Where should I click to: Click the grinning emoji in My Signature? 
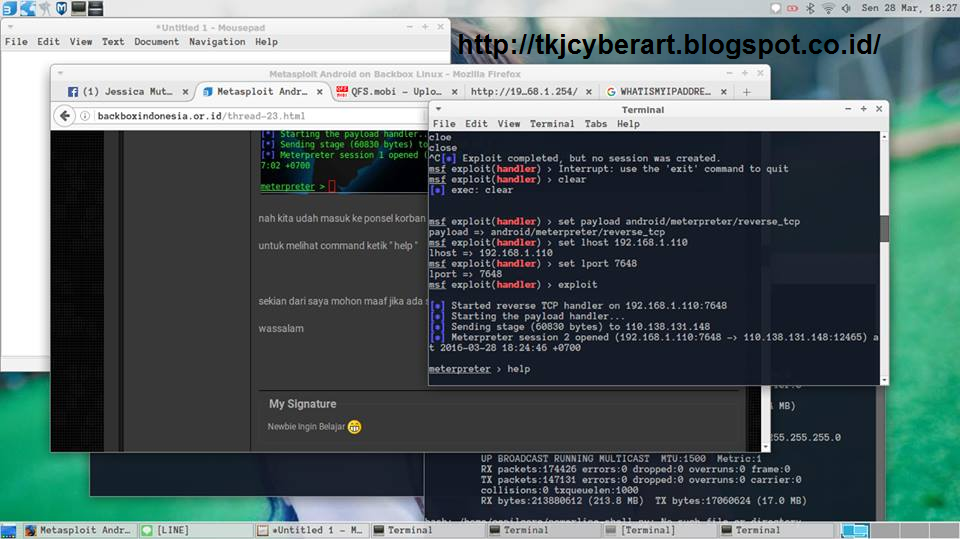coord(354,427)
